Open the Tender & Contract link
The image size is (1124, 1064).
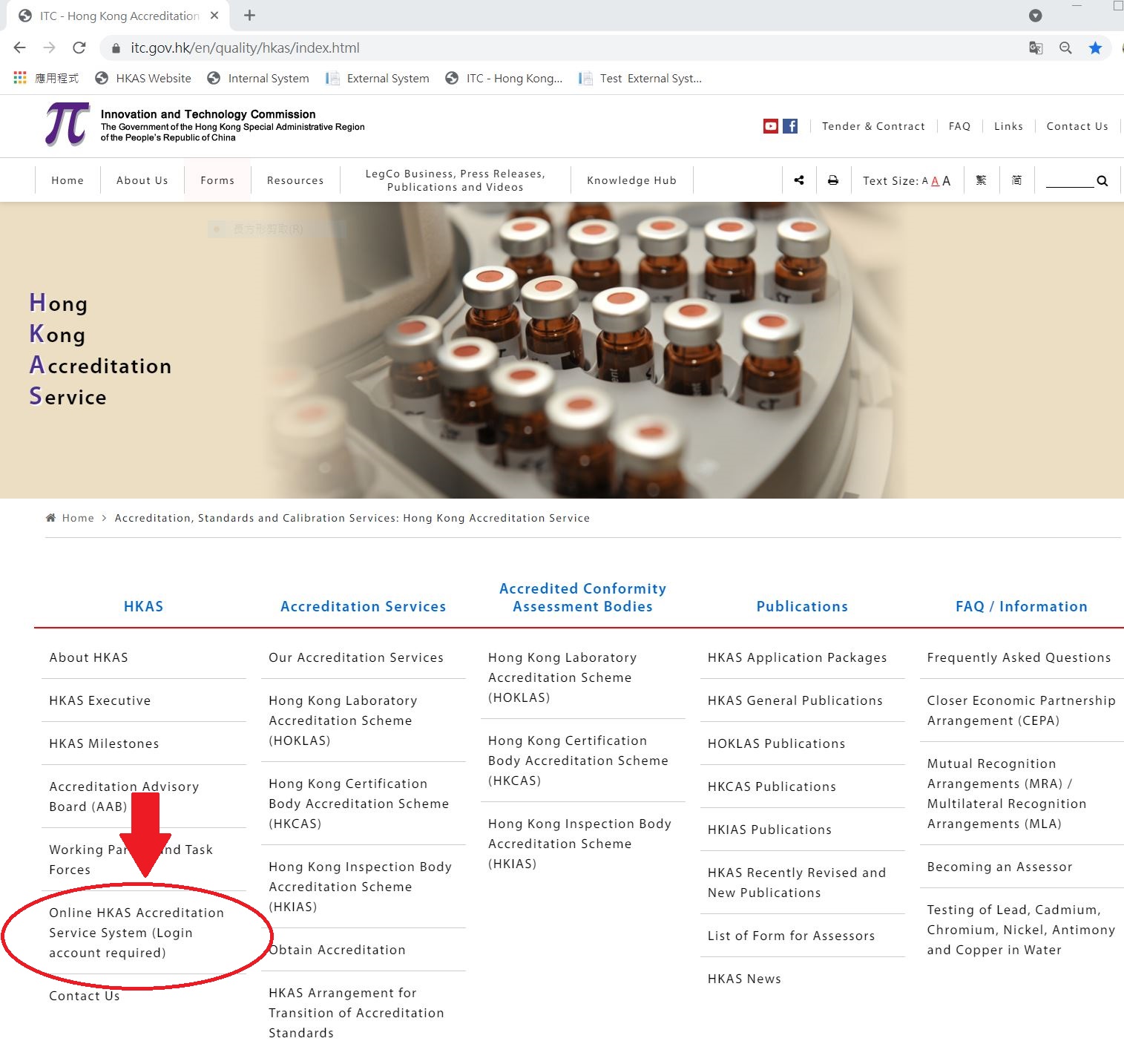coord(873,126)
